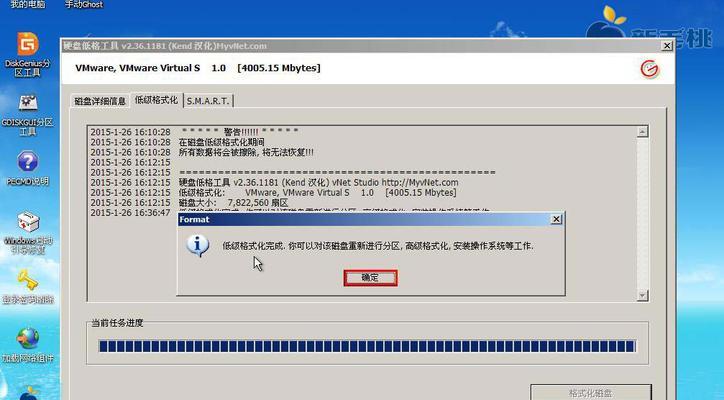
Task: Close the 硬盘低格工具 window
Action: (667, 46)
